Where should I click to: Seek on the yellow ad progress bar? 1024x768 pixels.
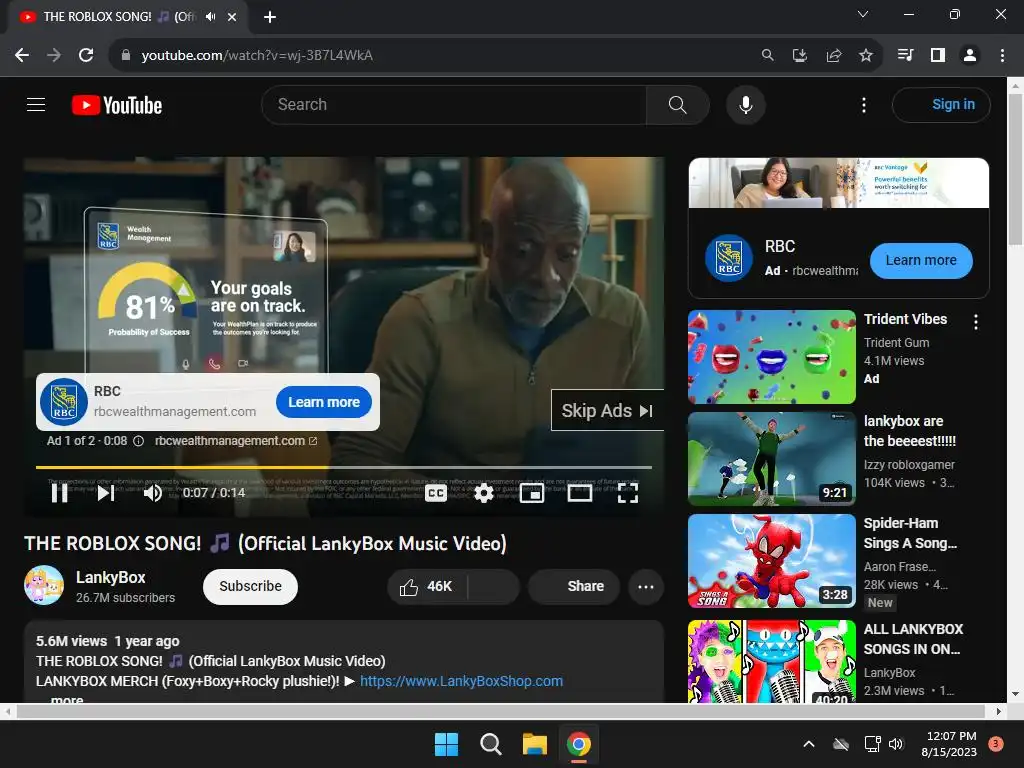[x=344, y=467]
